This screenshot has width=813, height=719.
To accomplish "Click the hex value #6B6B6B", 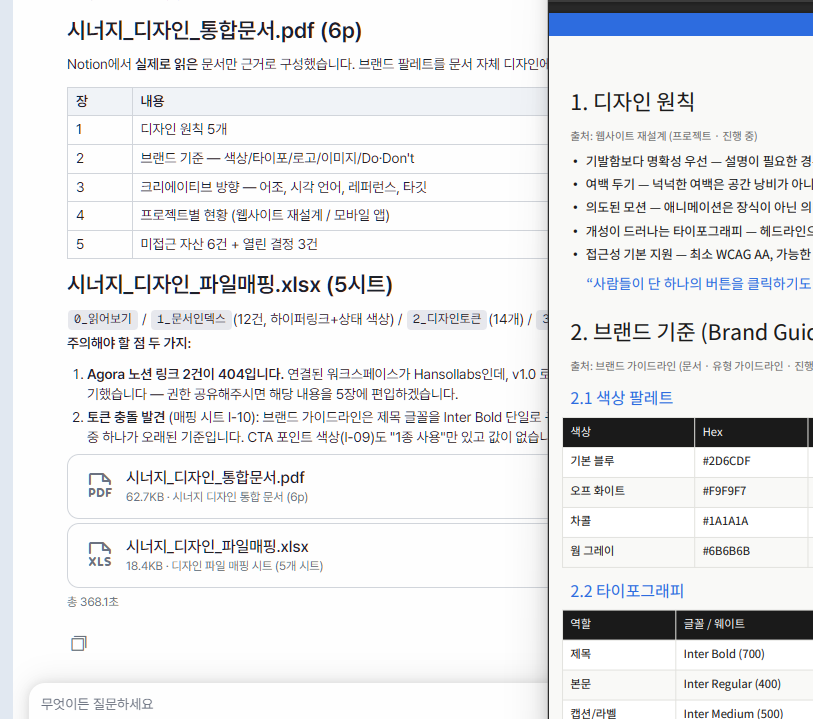I will pyautogui.click(x=726, y=551).
